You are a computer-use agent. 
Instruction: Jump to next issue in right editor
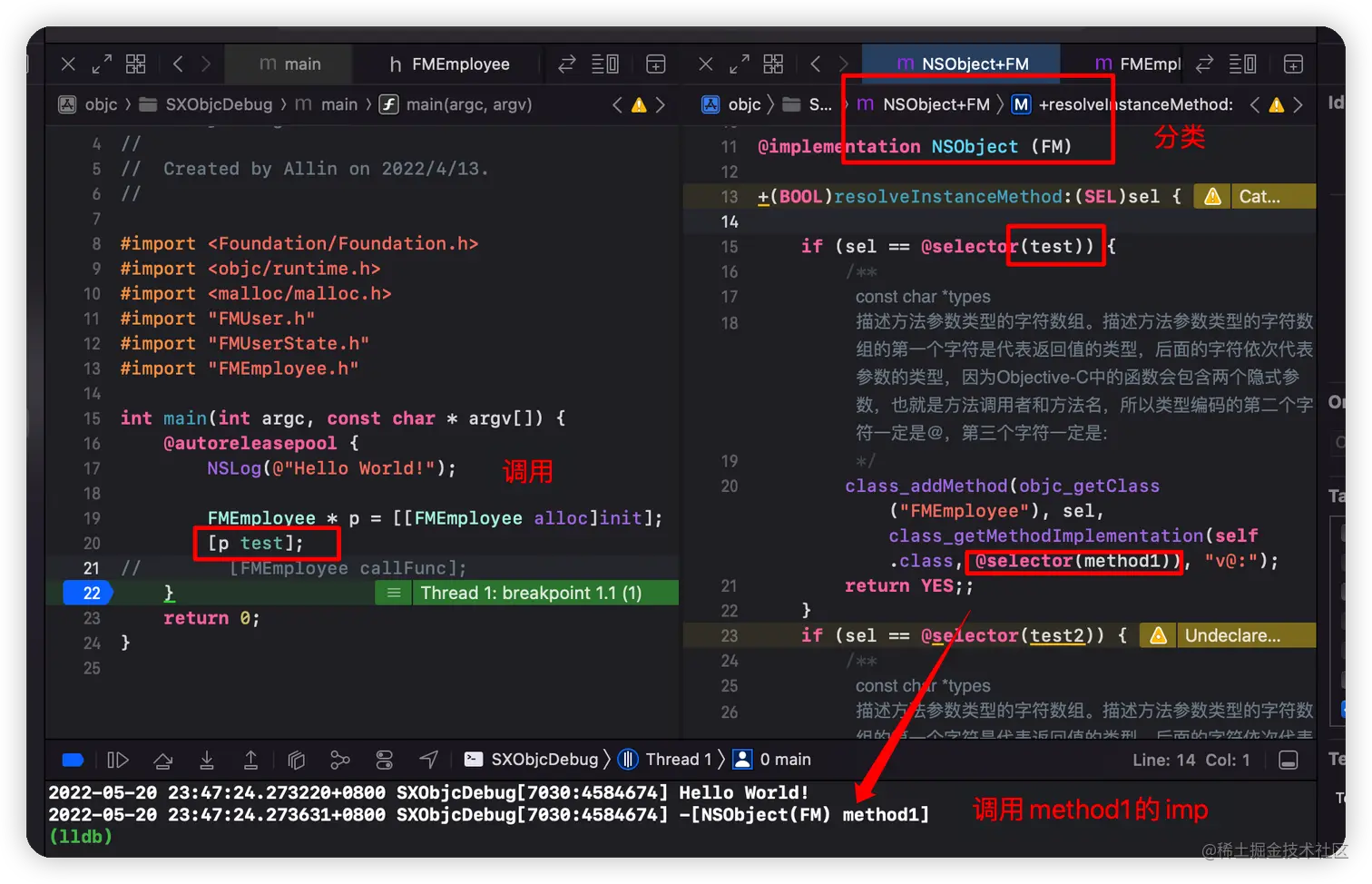1298,104
